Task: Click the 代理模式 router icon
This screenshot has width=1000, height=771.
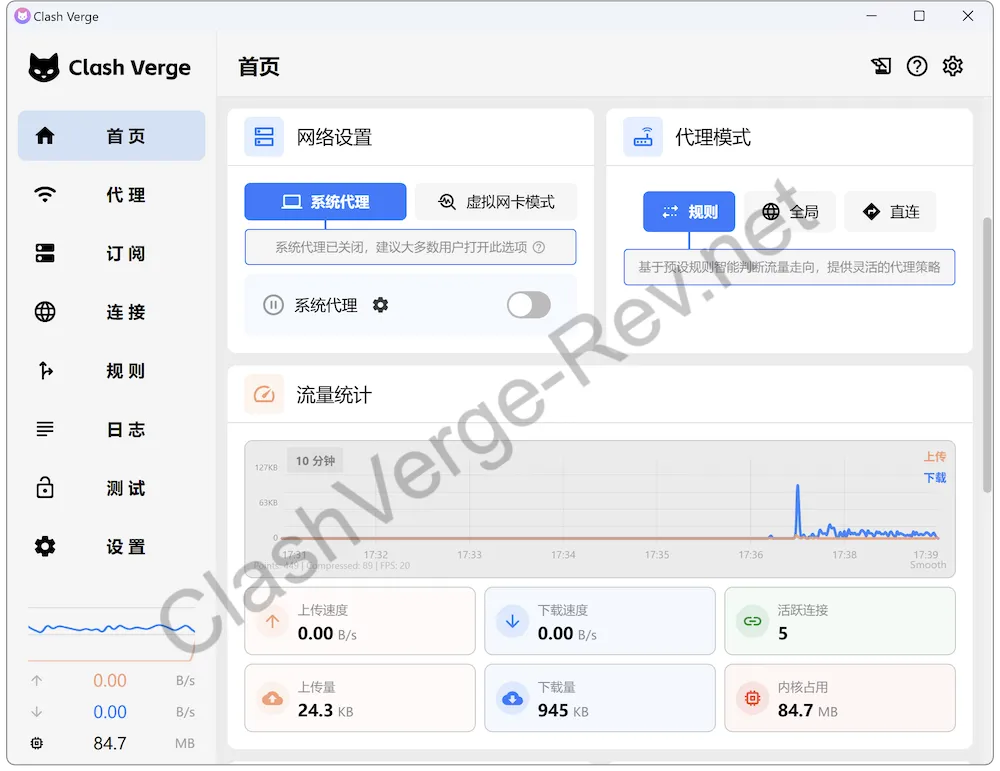Action: [x=643, y=137]
